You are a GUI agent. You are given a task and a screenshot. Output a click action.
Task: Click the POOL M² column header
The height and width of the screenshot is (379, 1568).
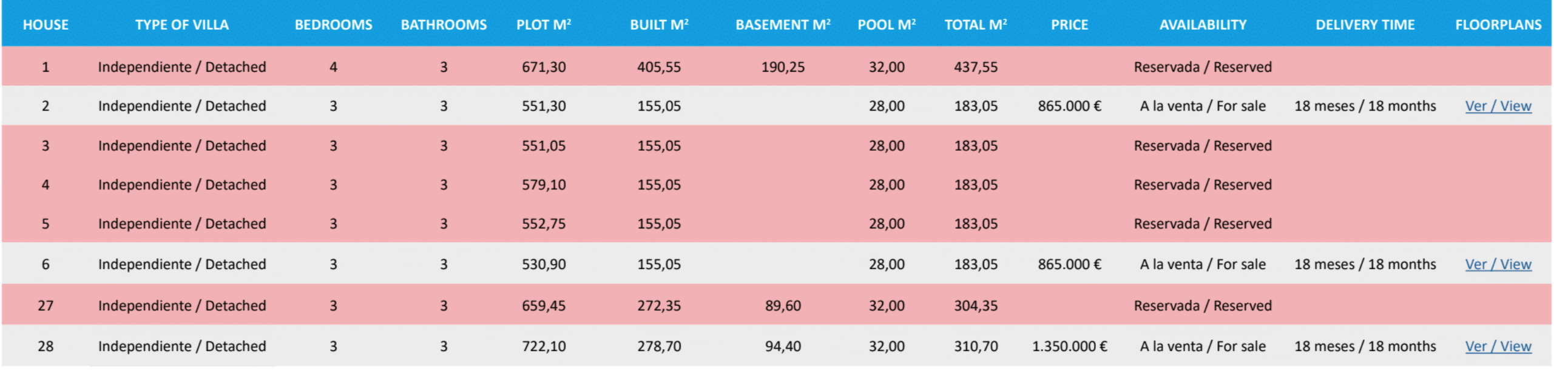point(887,25)
